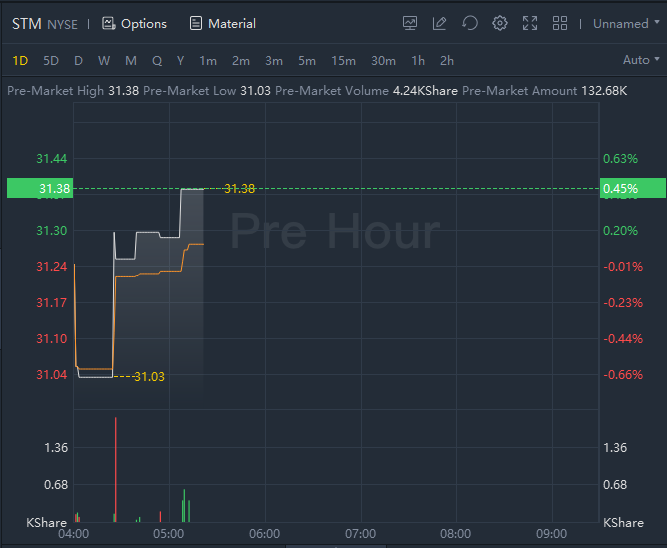Select the W weekly timeframe
667x548 pixels.
(104, 61)
